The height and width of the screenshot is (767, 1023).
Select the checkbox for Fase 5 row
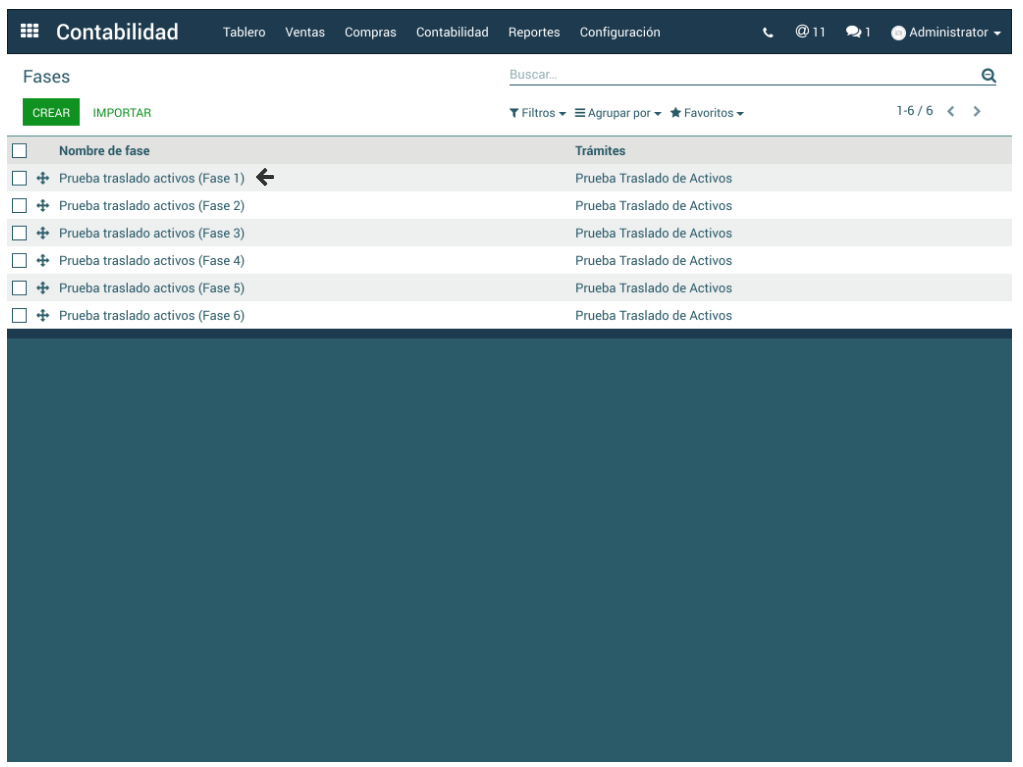(x=19, y=288)
